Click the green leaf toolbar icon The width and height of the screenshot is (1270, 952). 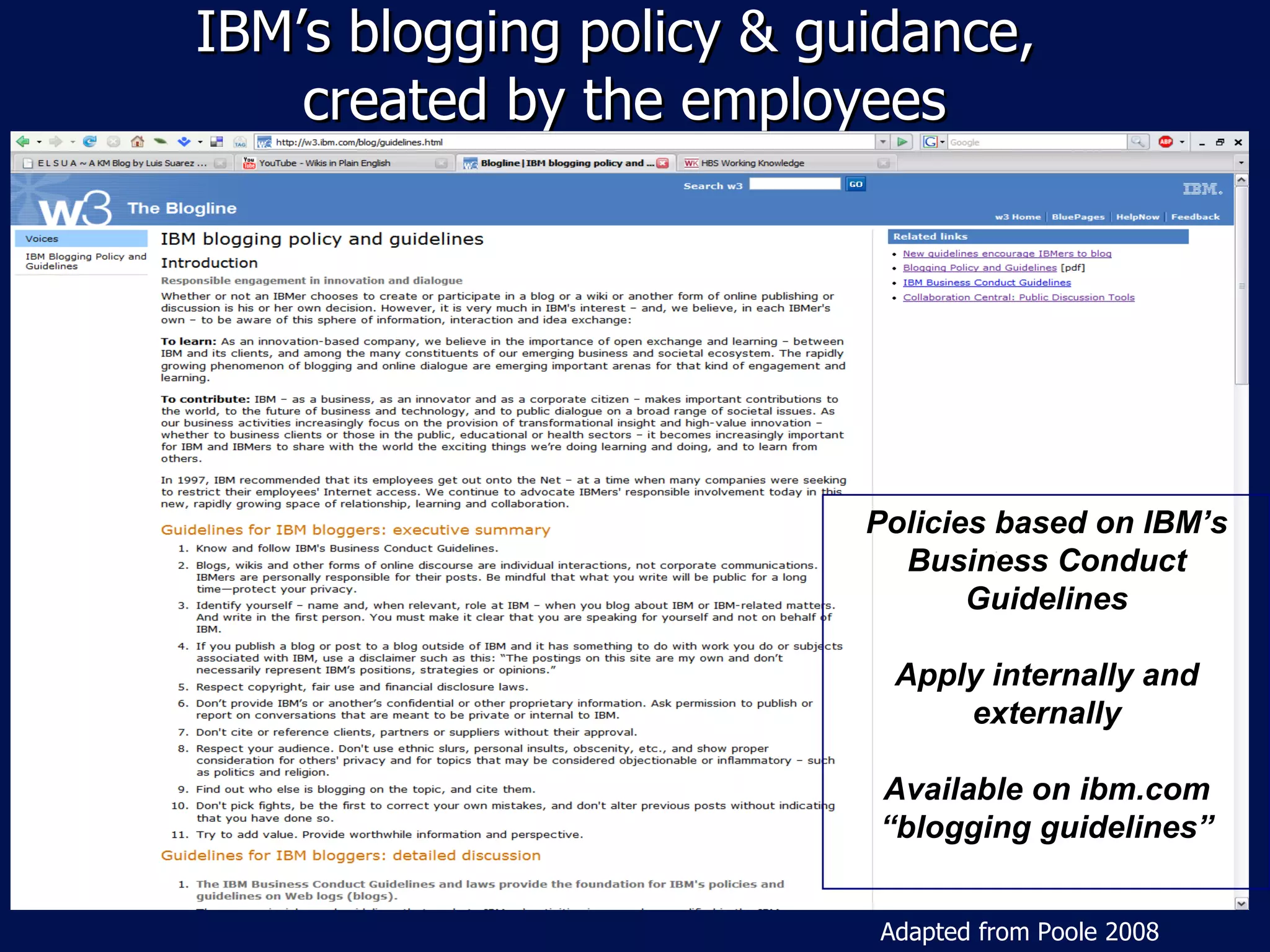(161, 141)
